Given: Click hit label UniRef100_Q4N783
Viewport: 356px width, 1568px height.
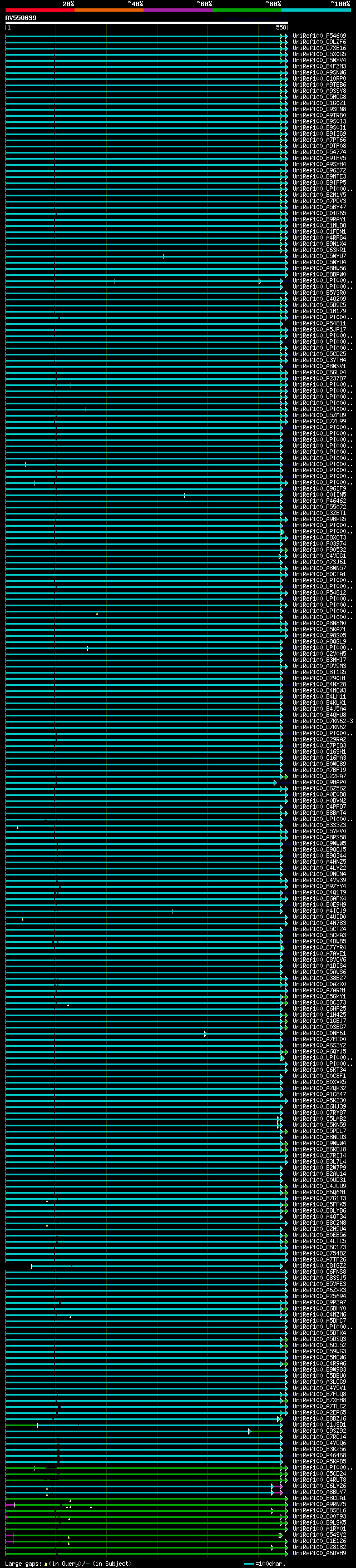Looking at the screenshot, I should [x=319, y=923].
